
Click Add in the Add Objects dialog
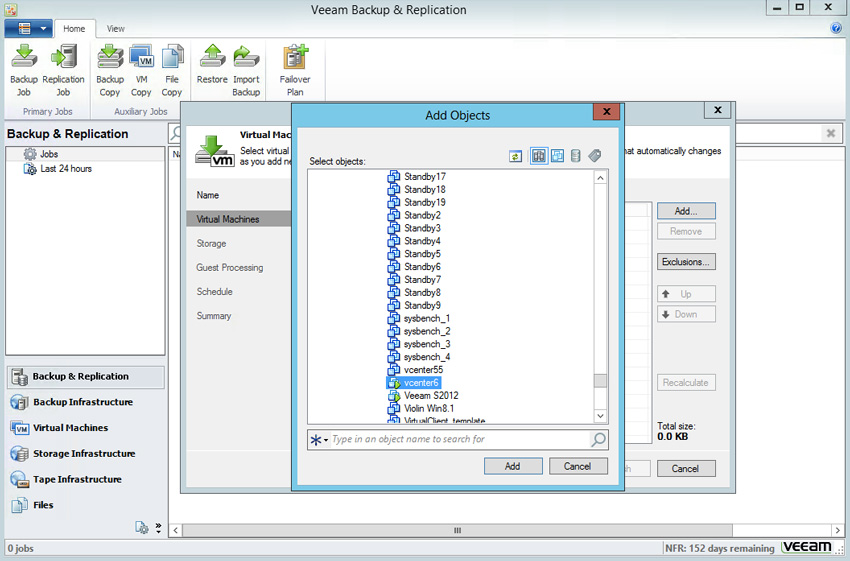coord(513,466)
